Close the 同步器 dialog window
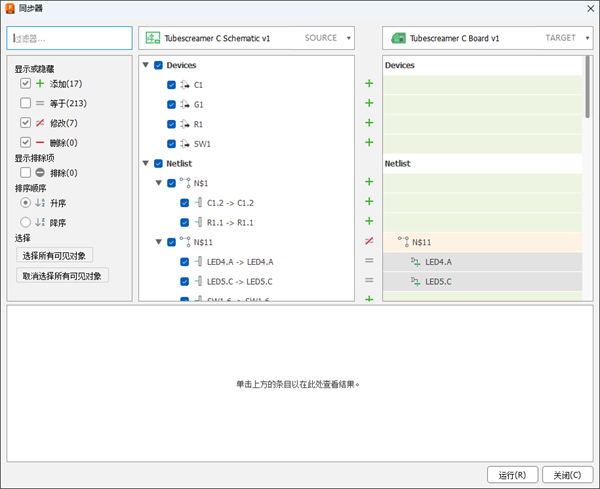The image size is (600, 489). pyautogui.click(x=590, y=8)
